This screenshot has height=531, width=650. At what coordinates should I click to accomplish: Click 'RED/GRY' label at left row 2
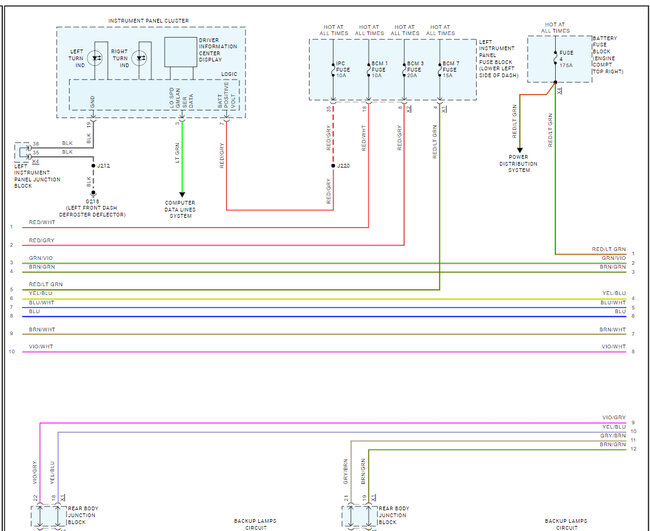pos(41,240)
